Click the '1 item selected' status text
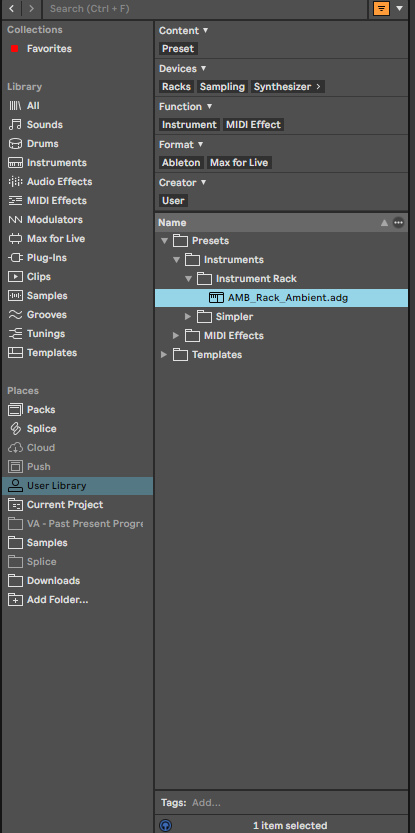The image size is (415, 833). point(290,826)
